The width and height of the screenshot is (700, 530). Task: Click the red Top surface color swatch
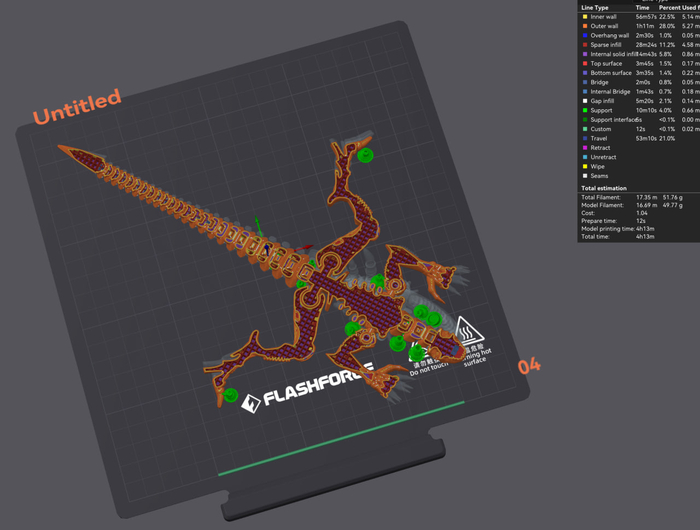coord(585,63)
